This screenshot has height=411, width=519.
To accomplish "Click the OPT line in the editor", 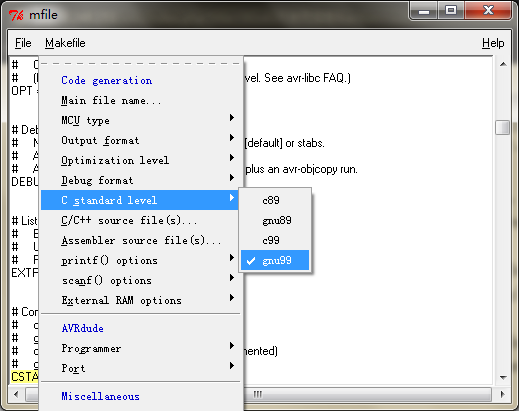I will (x=24, y=91).
